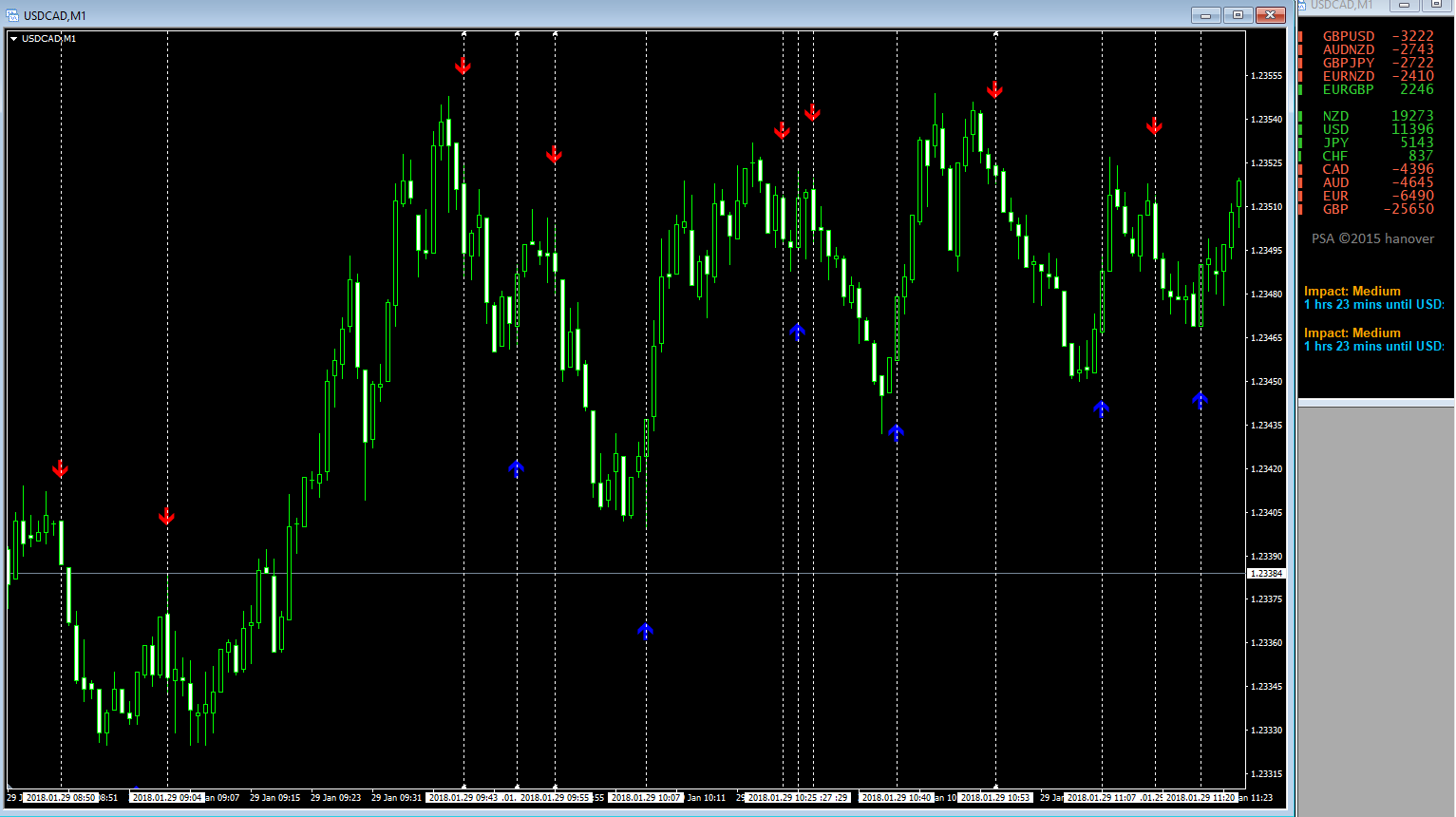Select red down arrow on the 10:53 line

pos(995,90)
